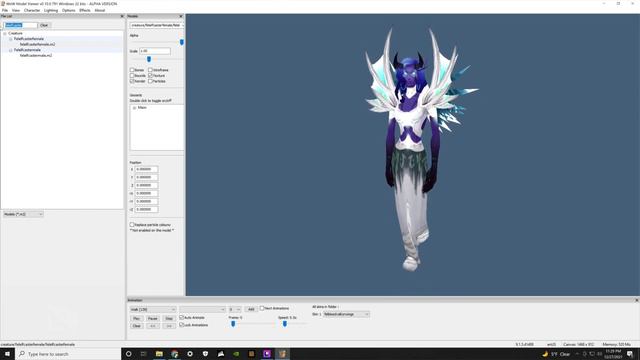Adjust the Alpha slider handle
The height and width of the screenshot is (360, 640).
click(x=182, y=42)
